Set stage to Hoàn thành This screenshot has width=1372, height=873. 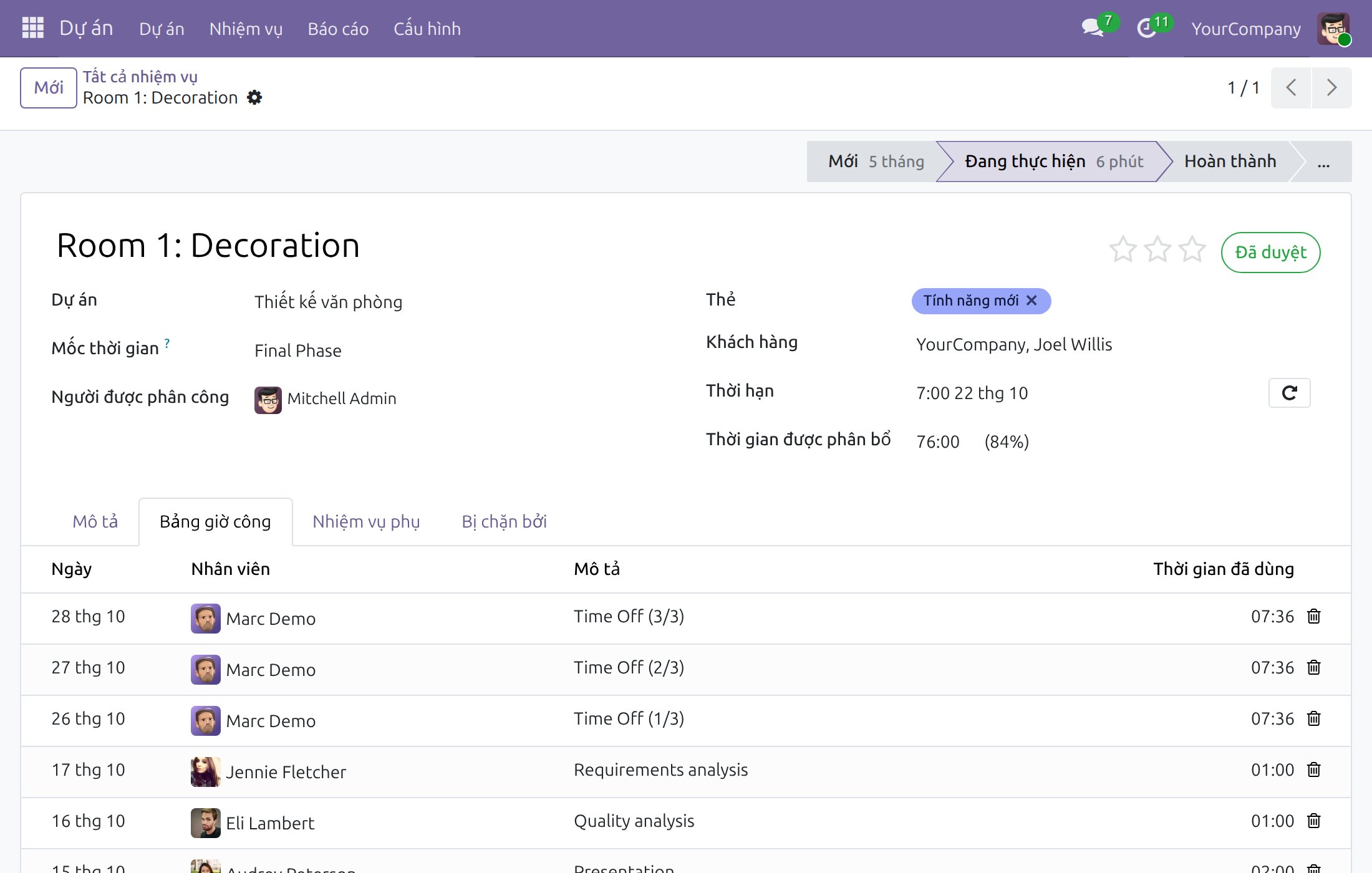[1230, 162]
